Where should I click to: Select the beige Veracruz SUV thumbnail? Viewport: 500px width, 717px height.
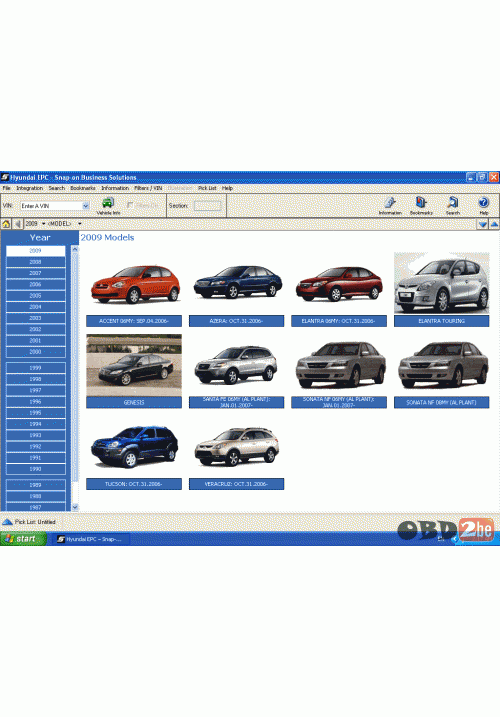tap(237, 446)
